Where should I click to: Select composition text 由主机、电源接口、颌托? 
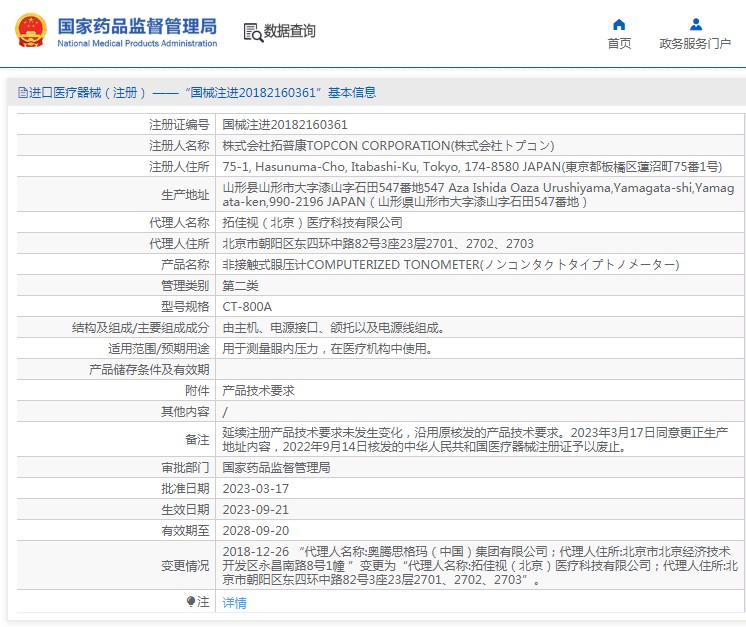pos(334,328)
